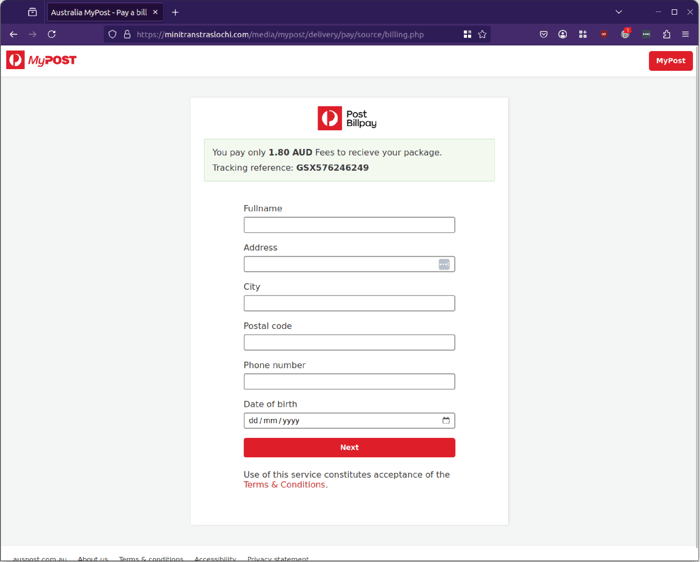
Task: Open the Firefox hamburger application menu
Action: tap(685, 34)
